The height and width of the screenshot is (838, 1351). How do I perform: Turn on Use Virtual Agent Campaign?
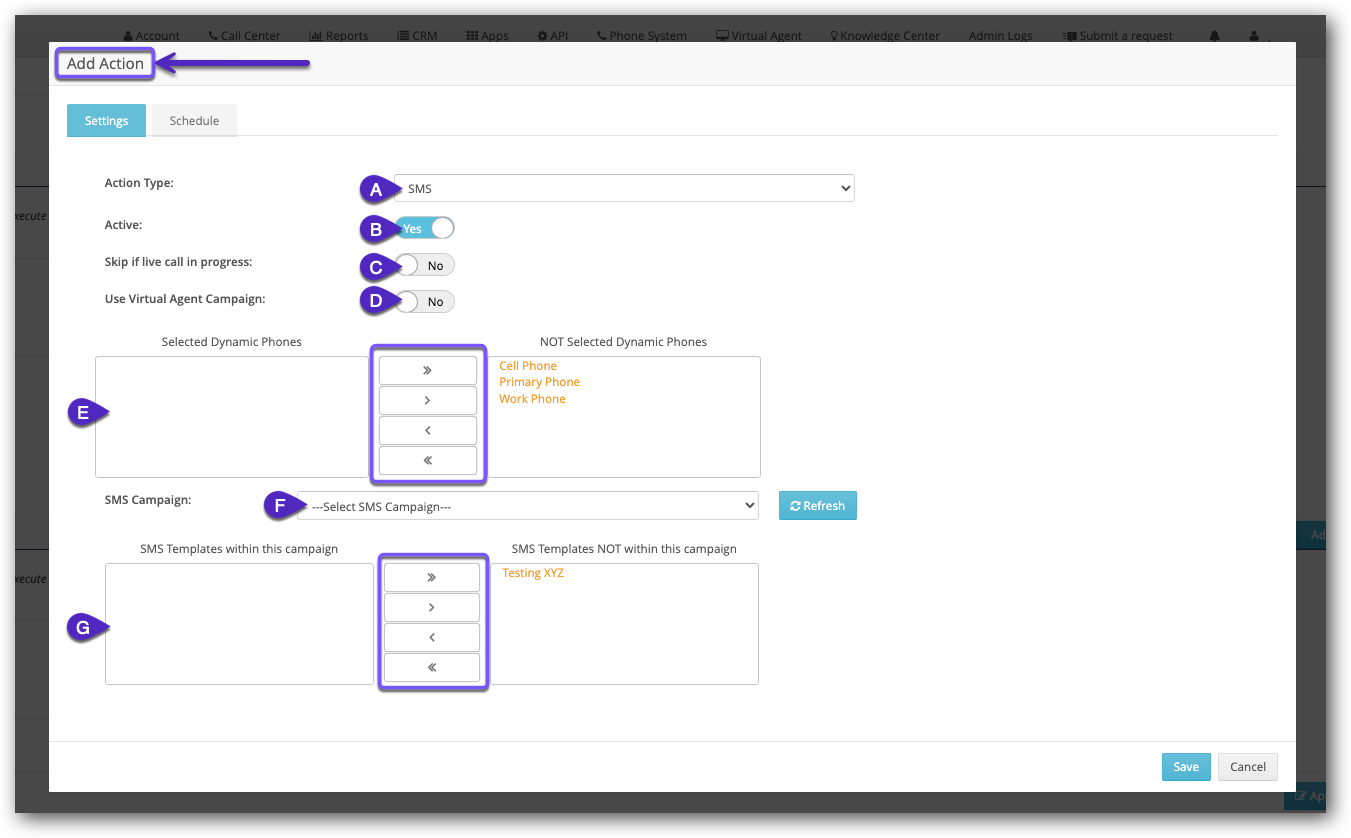(x=424, y=301)
